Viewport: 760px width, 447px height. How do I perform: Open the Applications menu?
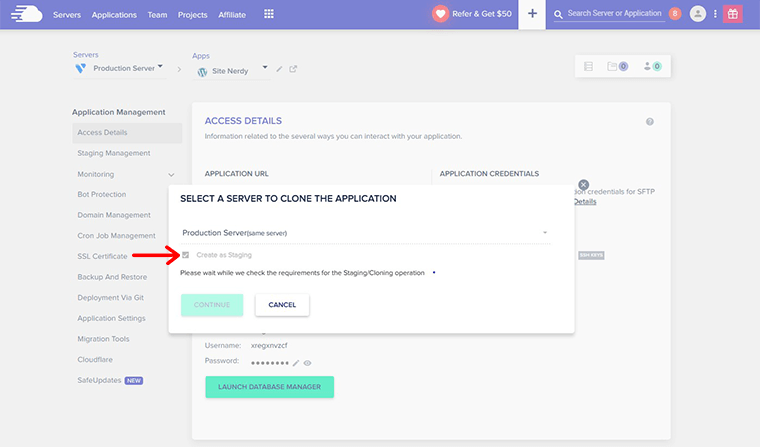(114, 15)
